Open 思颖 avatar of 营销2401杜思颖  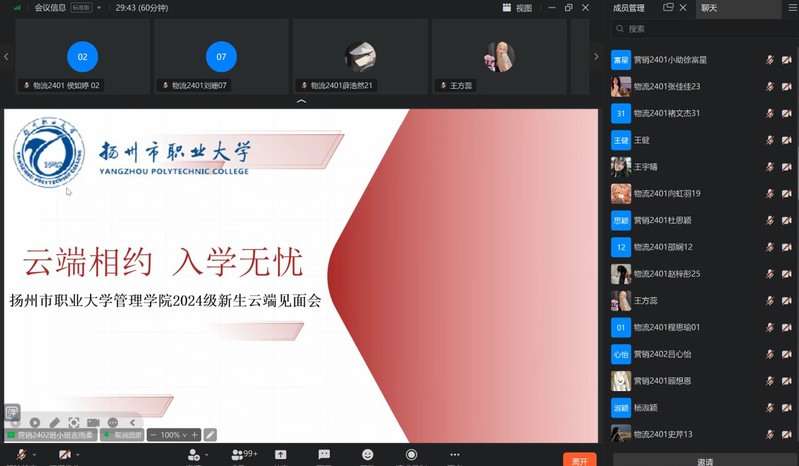point(621,221)
